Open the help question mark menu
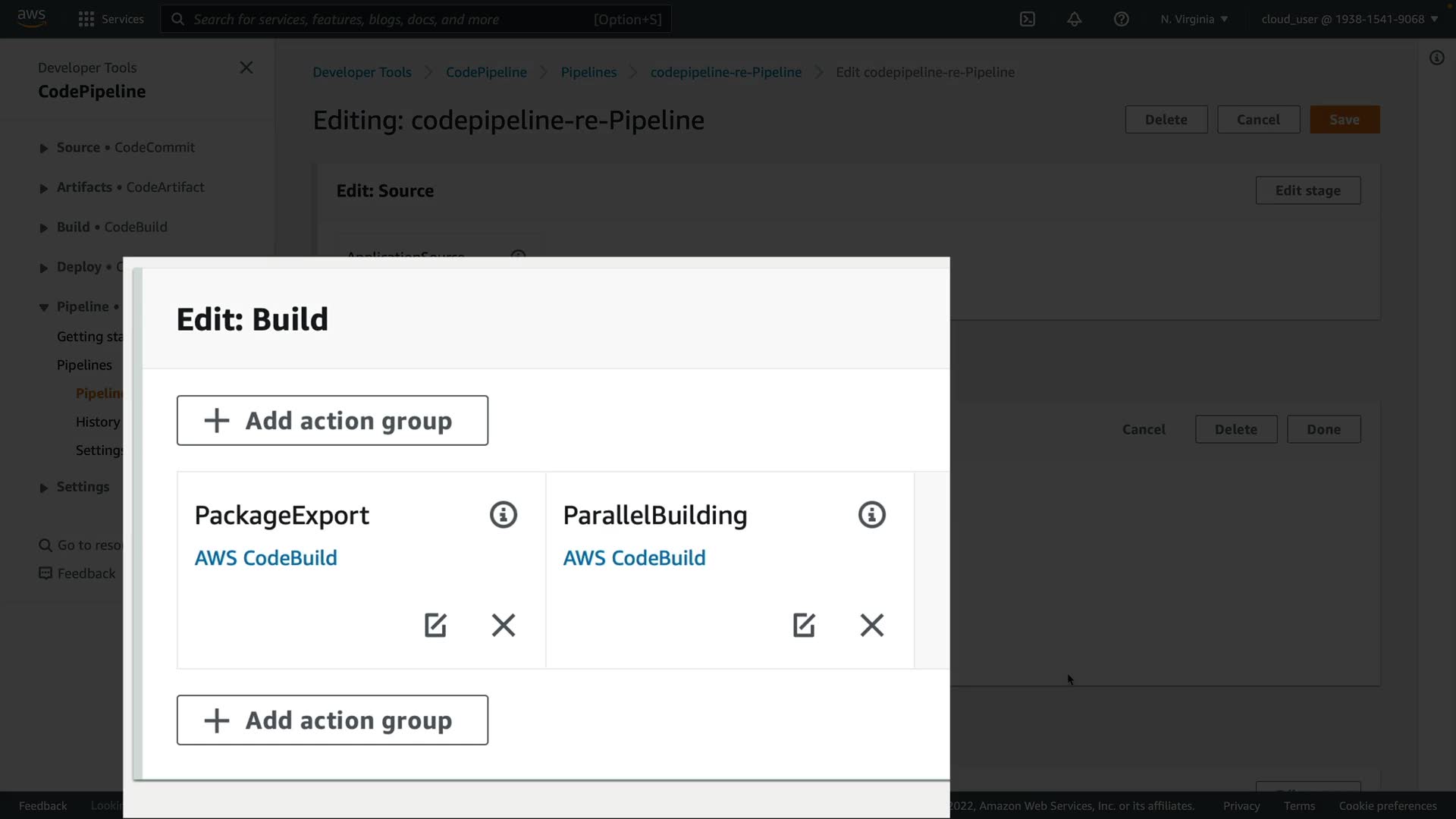This screenshot has width=1456, height=819. coord(1122,19)
